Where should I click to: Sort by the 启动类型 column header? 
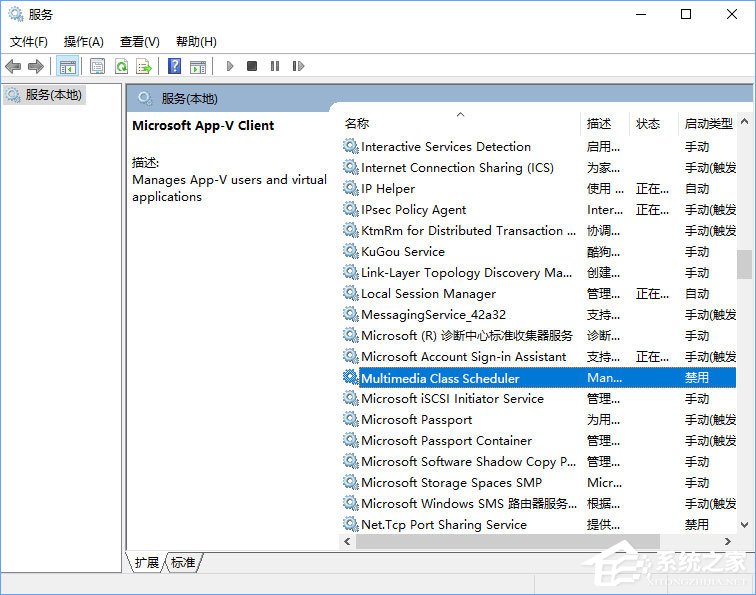pyautogui.click(x=708, y=123)
